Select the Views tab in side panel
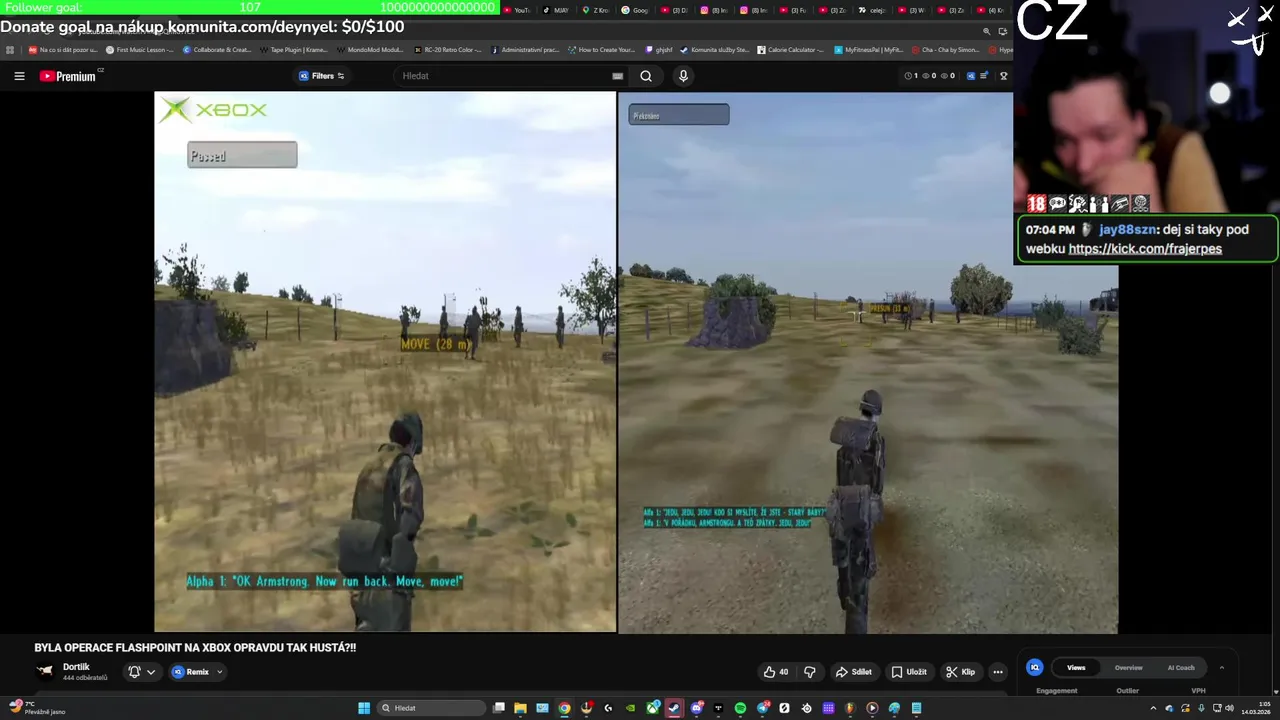 tap(1076, 667)
